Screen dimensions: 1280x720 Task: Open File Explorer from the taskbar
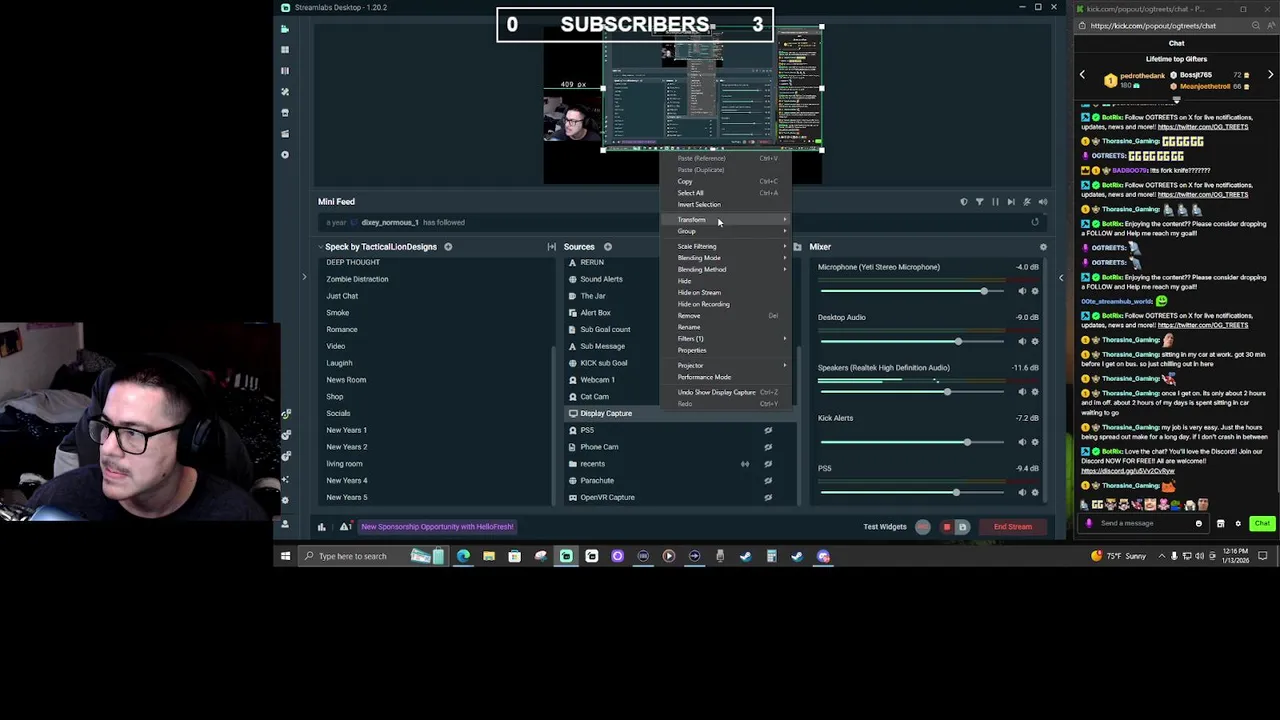(489, 556)
